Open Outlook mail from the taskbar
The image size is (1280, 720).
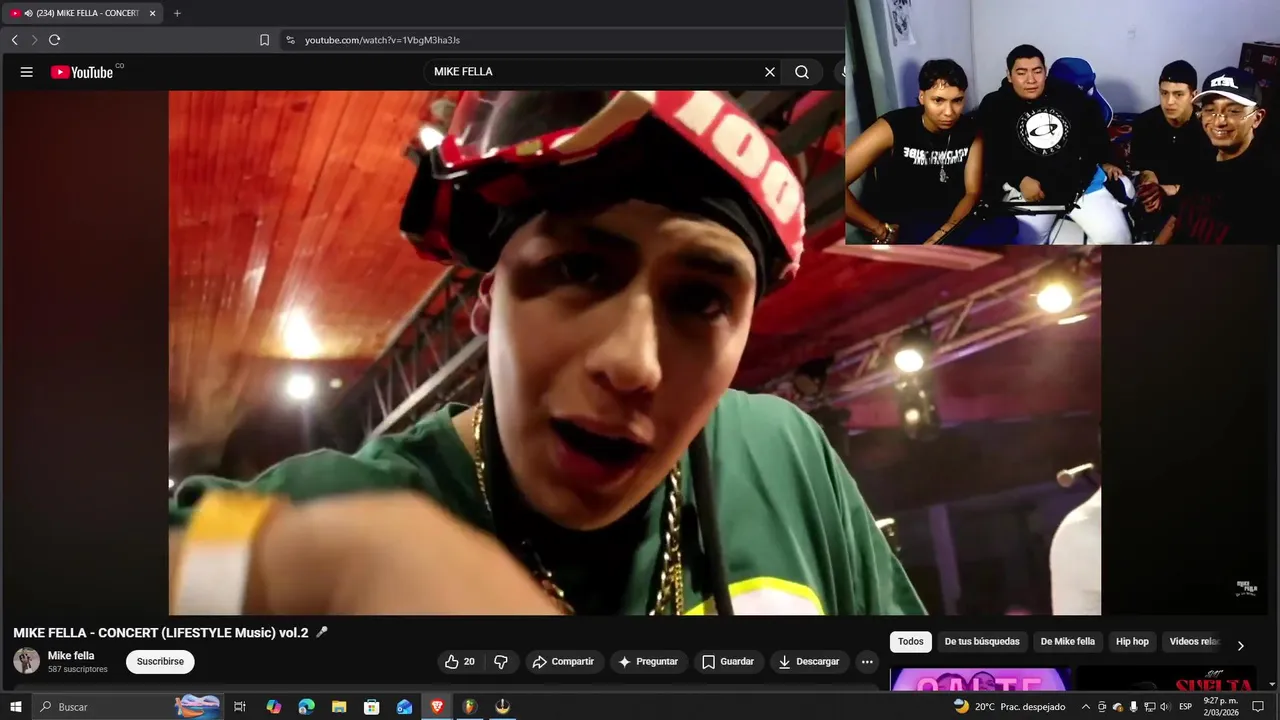tap(404, 706)
